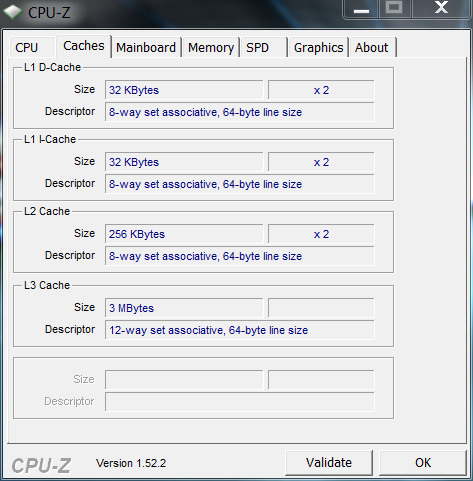The image size is (473, 481).
Task: Click the Version 1.52.2 text
Action: 131,463
